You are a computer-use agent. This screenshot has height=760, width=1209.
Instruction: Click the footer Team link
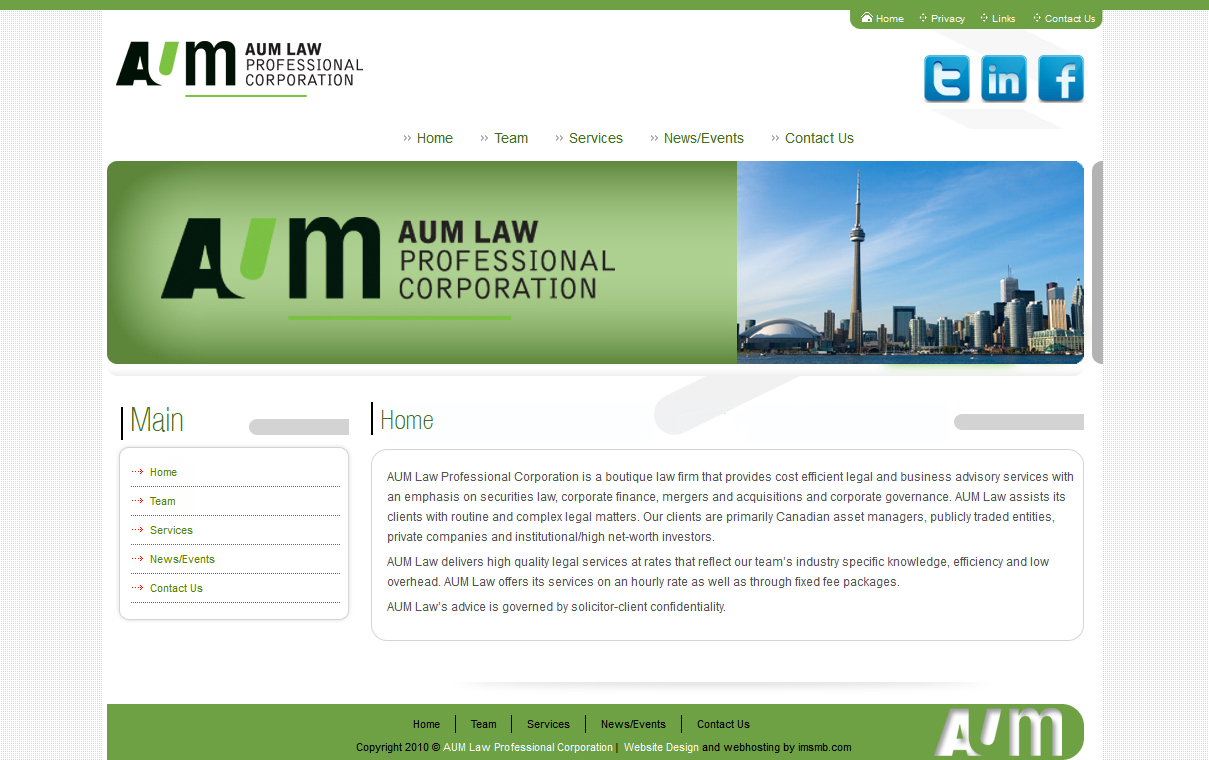click(x=483, y=724)
